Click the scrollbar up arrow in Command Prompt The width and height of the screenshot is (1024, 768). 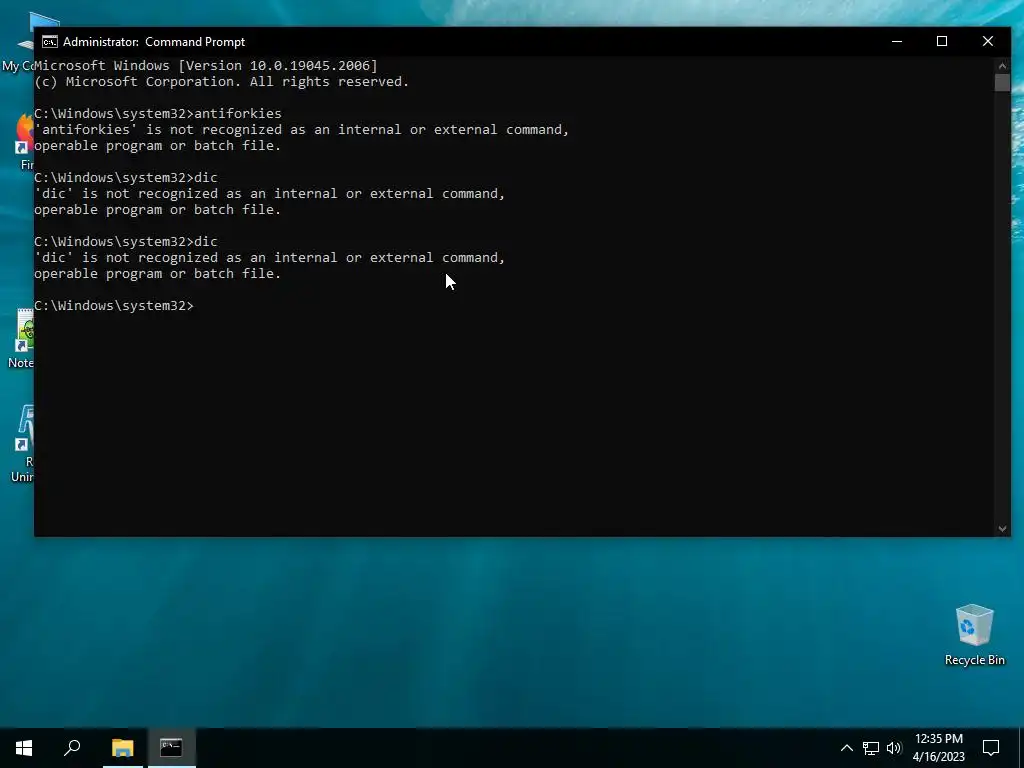tap(1002, 65)
